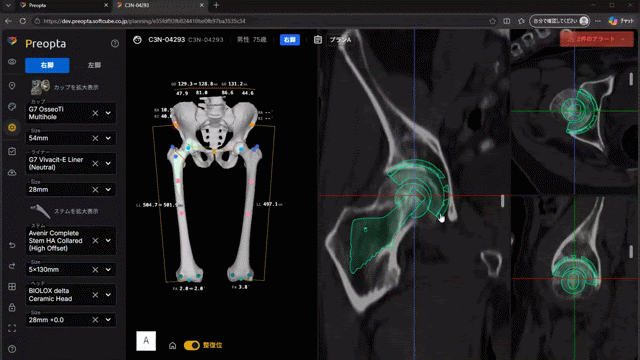Click the browser address bar URL
640x360 pixels.
click(x=144, y=21)
